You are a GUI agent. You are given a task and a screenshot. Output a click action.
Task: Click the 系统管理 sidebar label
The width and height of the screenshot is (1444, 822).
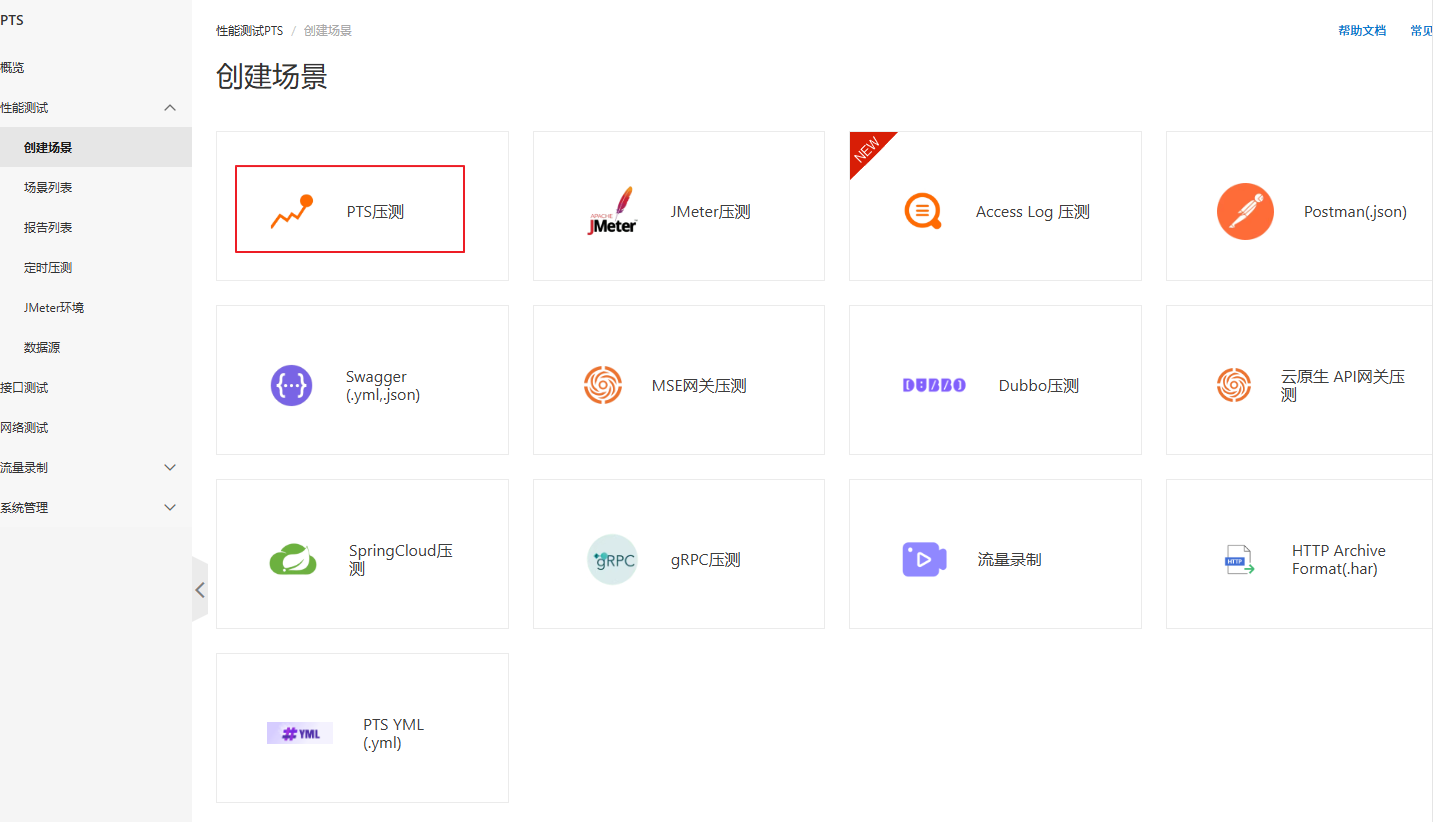point(24,507)
